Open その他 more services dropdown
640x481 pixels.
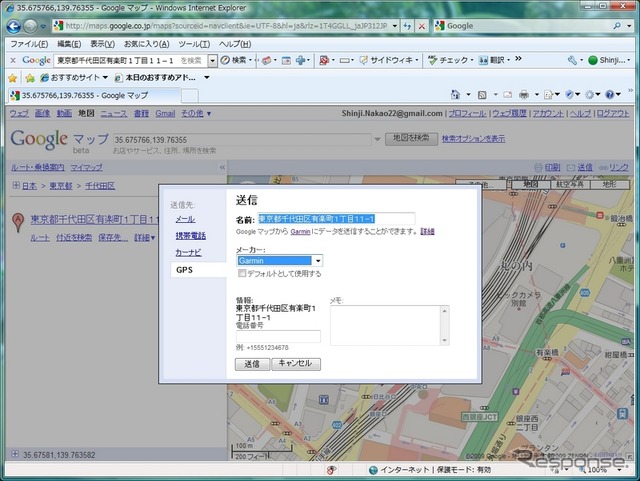coord(196,114)
